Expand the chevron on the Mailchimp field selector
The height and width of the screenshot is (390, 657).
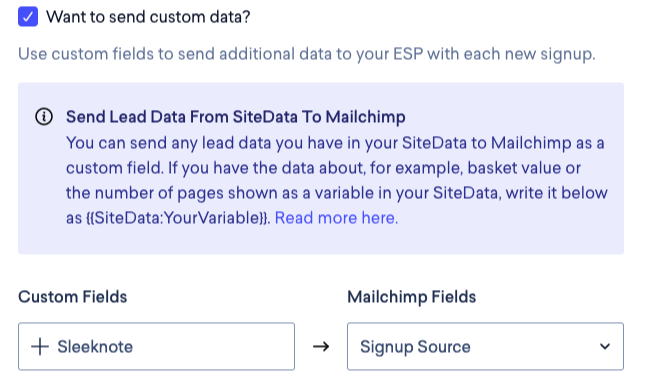pos(605,346)
